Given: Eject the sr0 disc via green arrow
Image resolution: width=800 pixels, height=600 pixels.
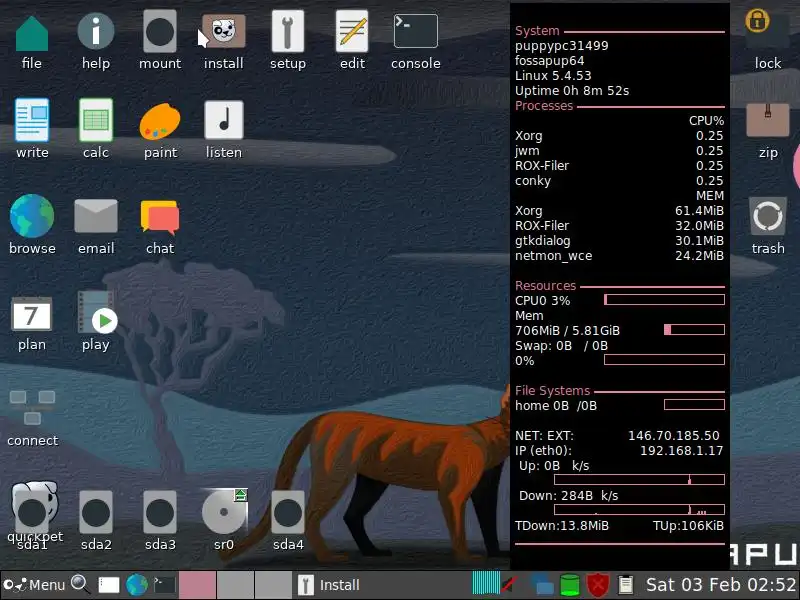Looking at the screenshot, I should click(x=240, y=495).
